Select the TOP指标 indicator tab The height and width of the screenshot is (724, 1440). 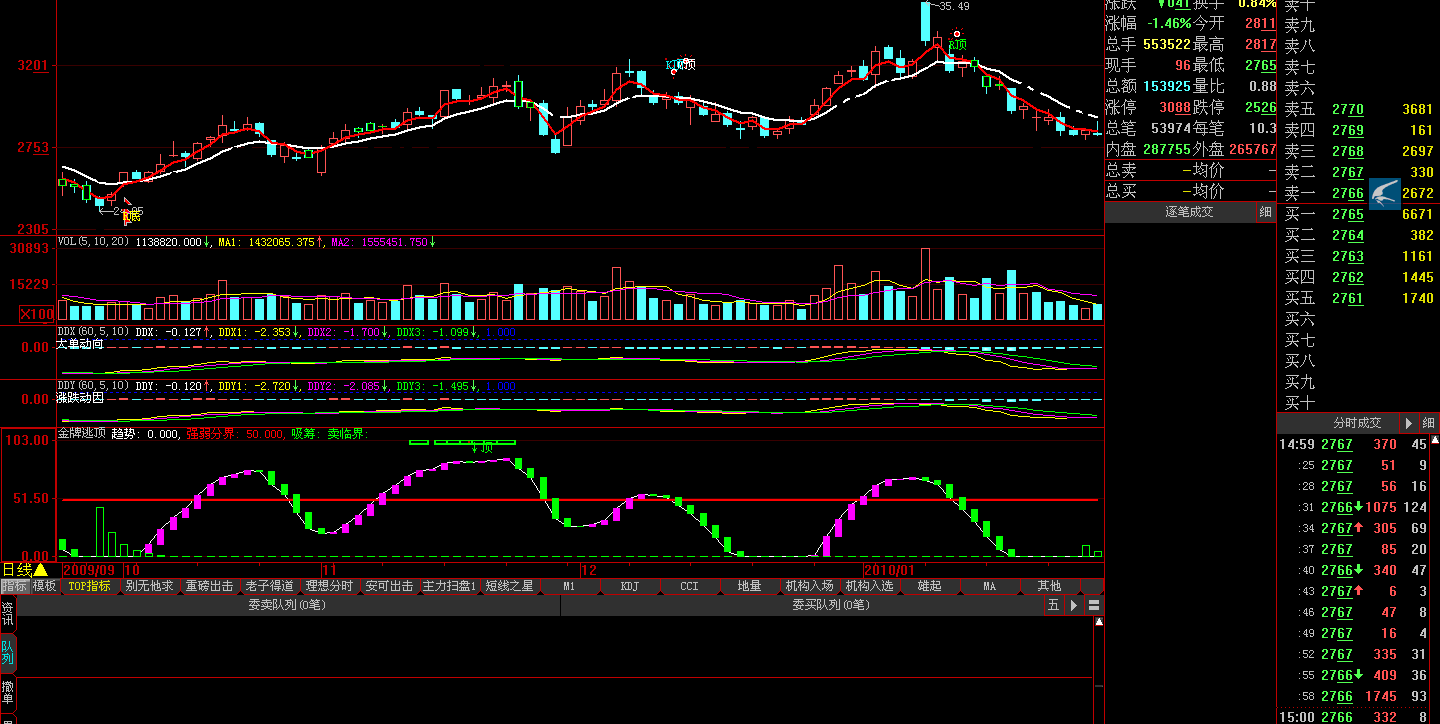pos(90,586)
